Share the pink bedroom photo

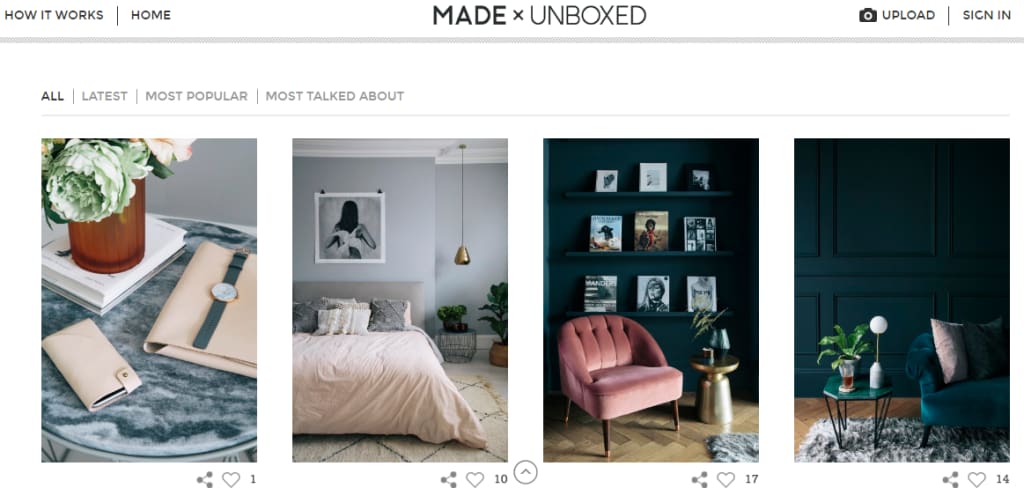pyautogui.click(x=449, y=480)
